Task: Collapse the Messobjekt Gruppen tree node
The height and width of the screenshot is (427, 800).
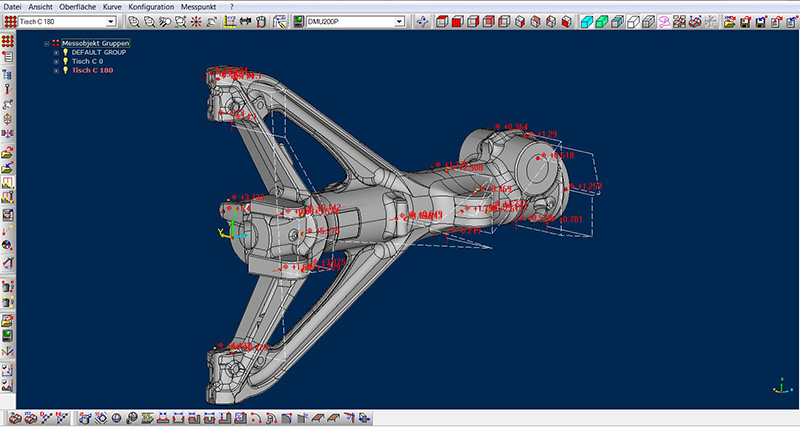Action: [x=47, y=43]
